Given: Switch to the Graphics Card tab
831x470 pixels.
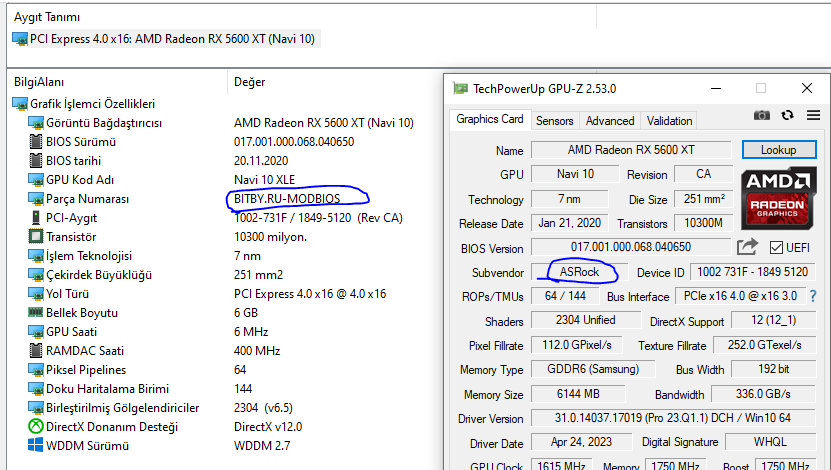Looking at the screenshot, I should point(490,120).
